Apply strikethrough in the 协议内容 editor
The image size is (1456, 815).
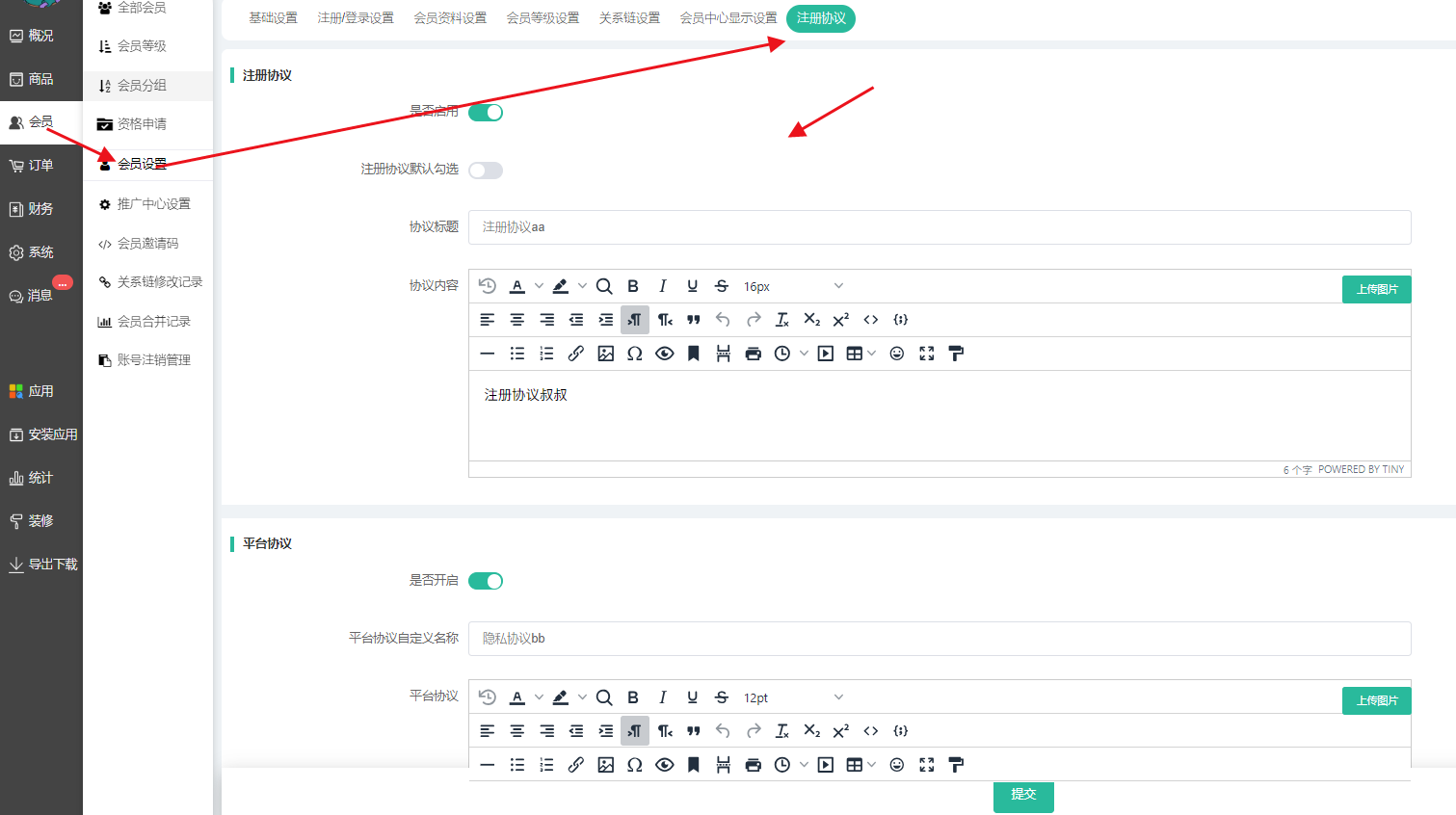722,286
